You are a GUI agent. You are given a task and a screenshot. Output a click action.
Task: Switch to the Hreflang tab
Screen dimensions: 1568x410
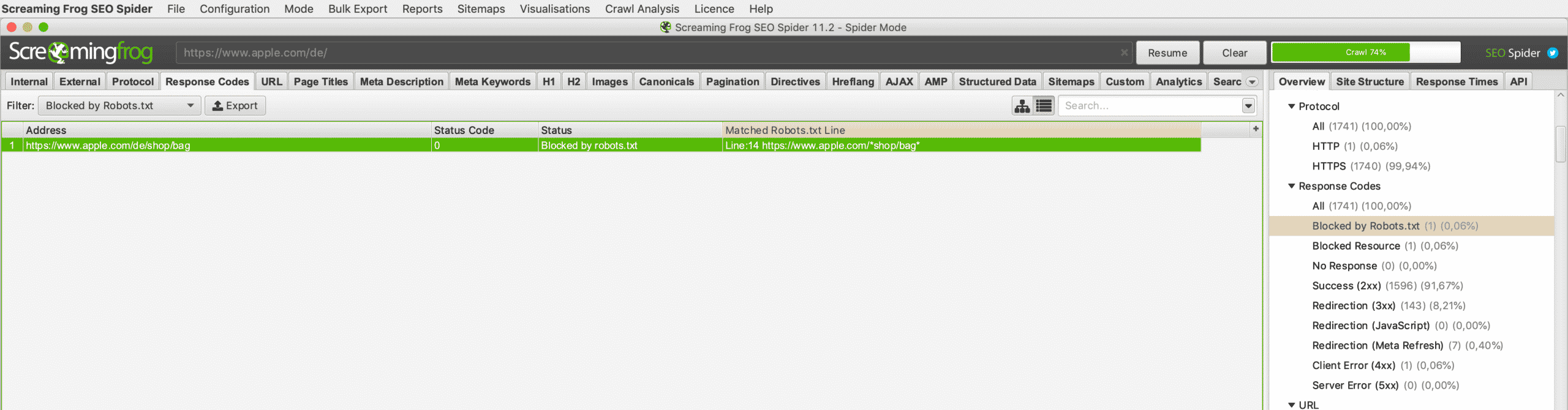tap(853, 81)
